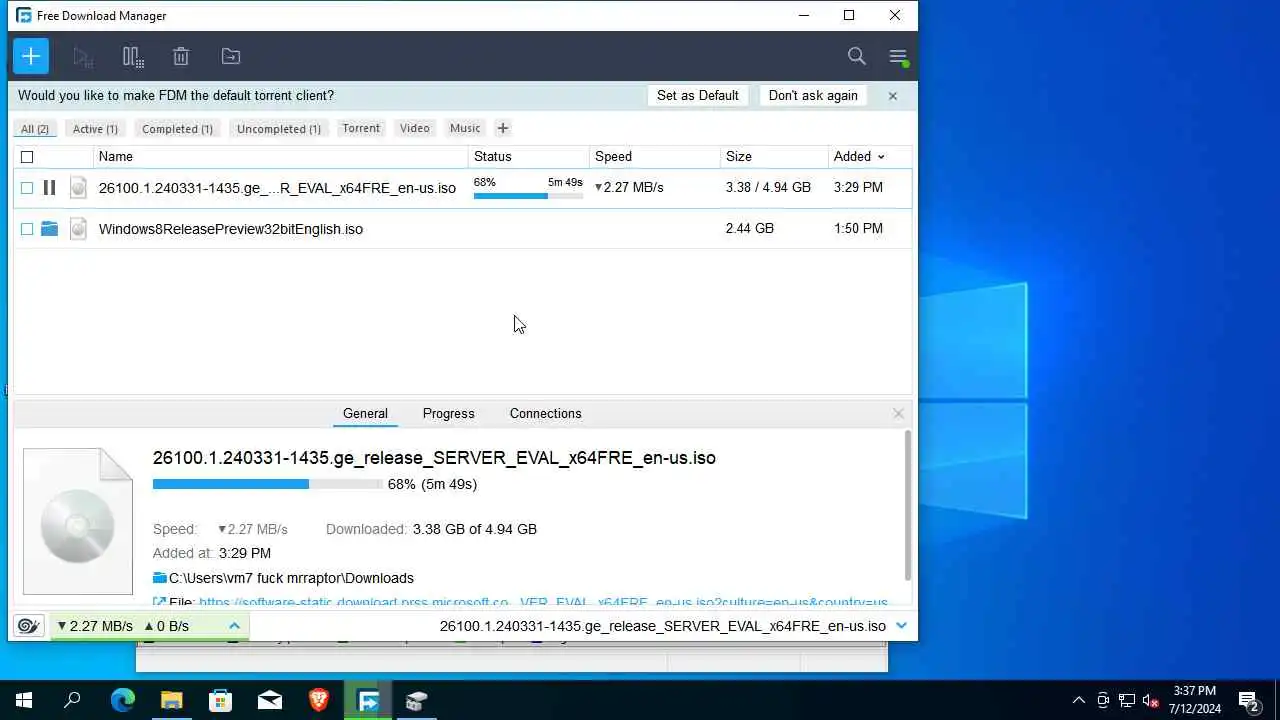The image size is (1280, 720).
Task: Filter downloads by All (2)
Action: pos(35,129)
